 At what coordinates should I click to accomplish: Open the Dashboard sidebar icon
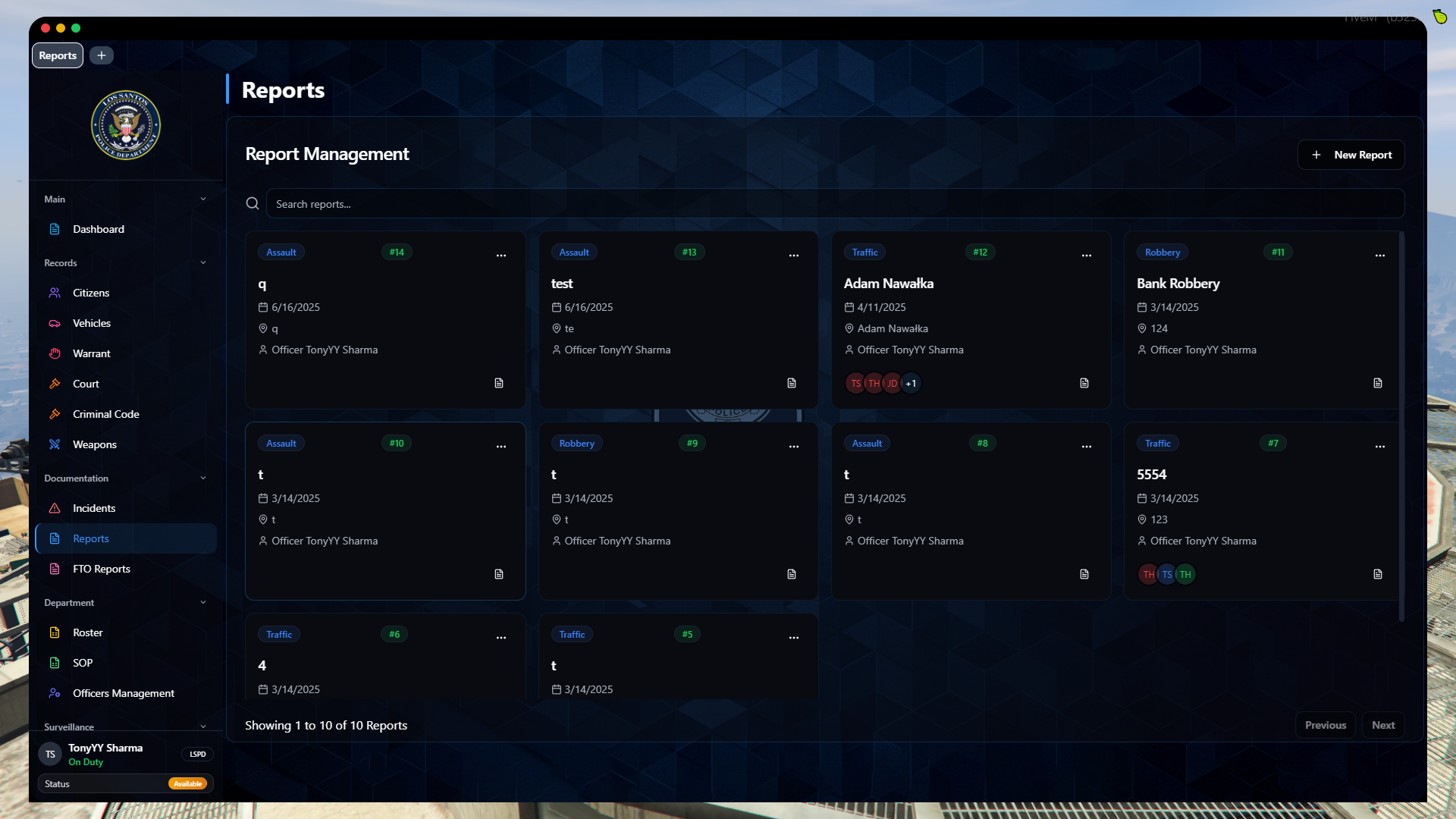54,229
